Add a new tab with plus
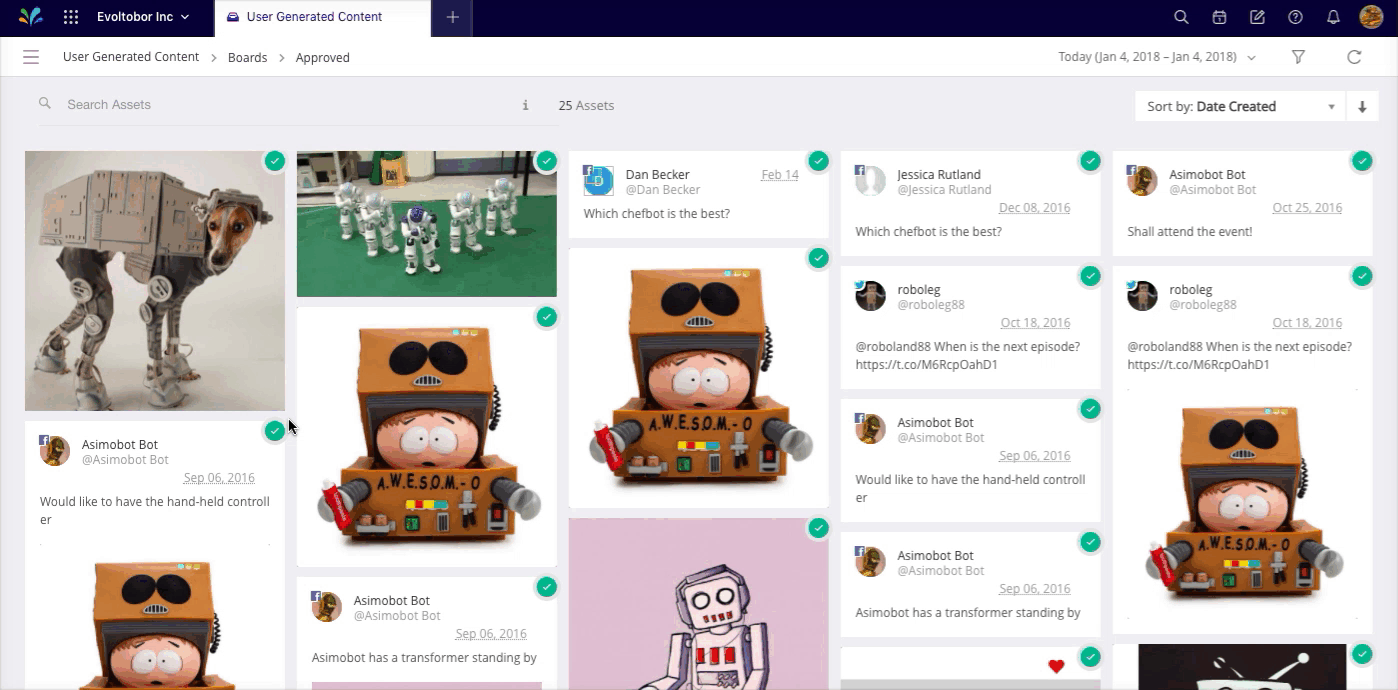This screenshot has height=690, width=1398. tap(452, 17)
